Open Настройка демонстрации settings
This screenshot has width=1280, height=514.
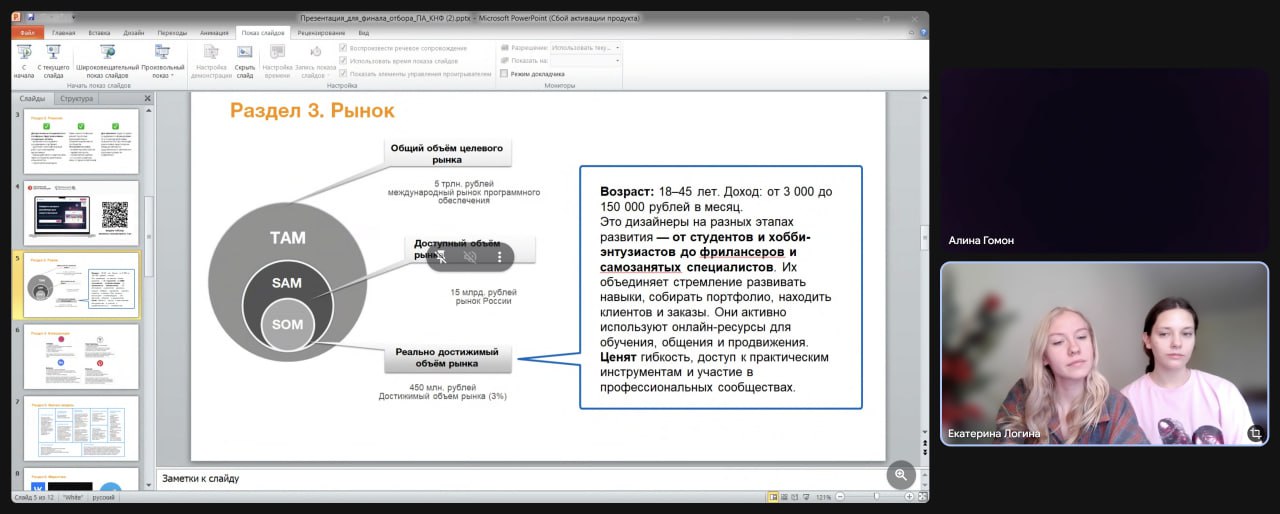[211, 61]
